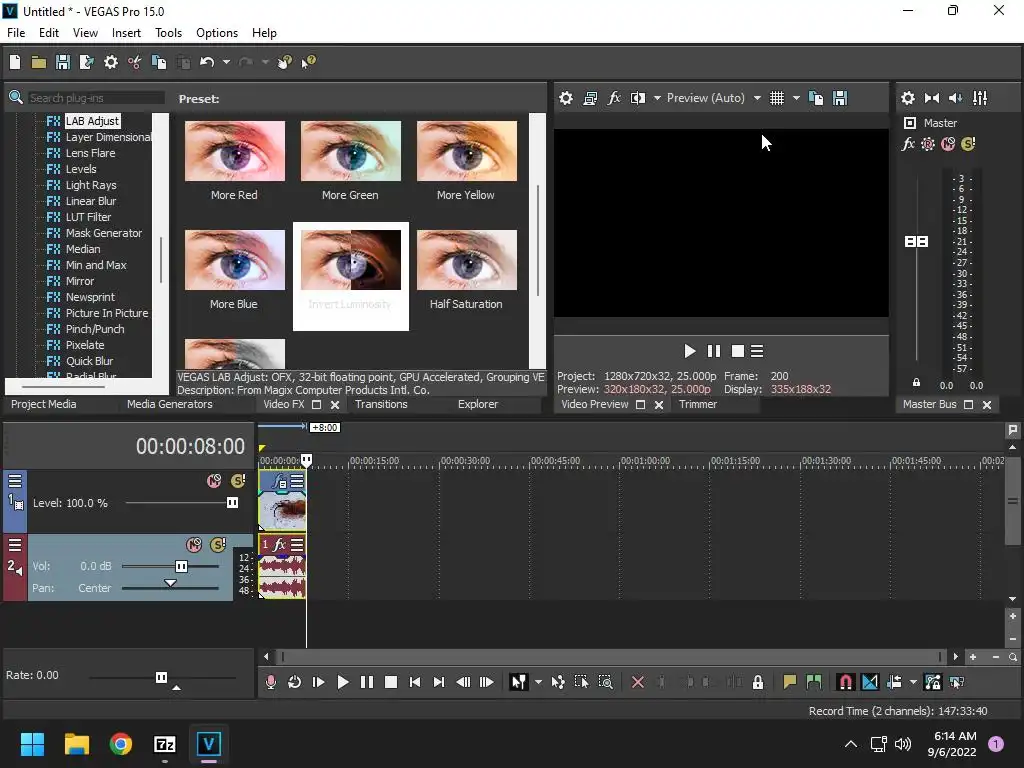Toggle split screen view icon
The image size is (1024, 768).
click(637, 98)
